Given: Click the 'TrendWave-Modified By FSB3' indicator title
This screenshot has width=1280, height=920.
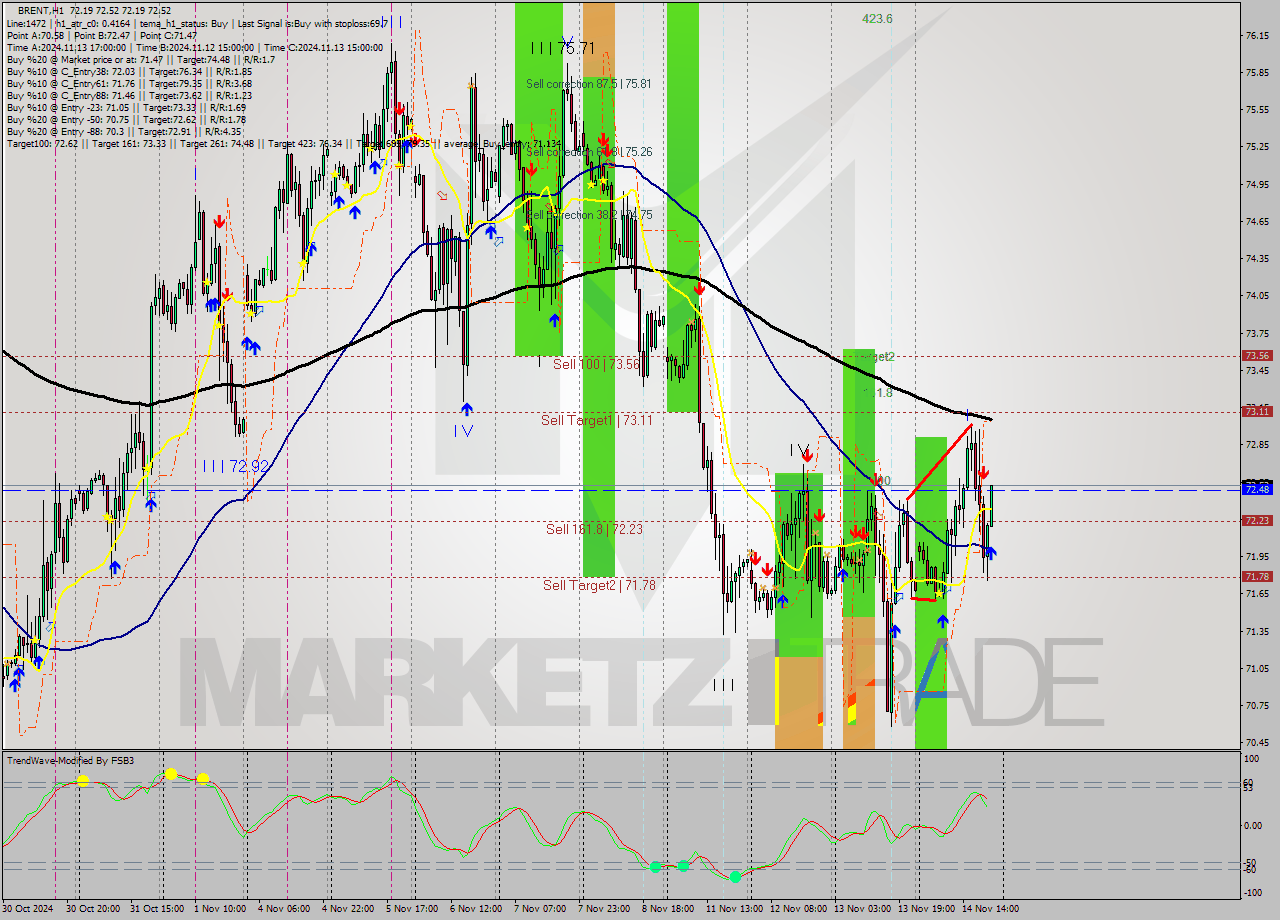Looking at the screenshot, I should [70, 761].
